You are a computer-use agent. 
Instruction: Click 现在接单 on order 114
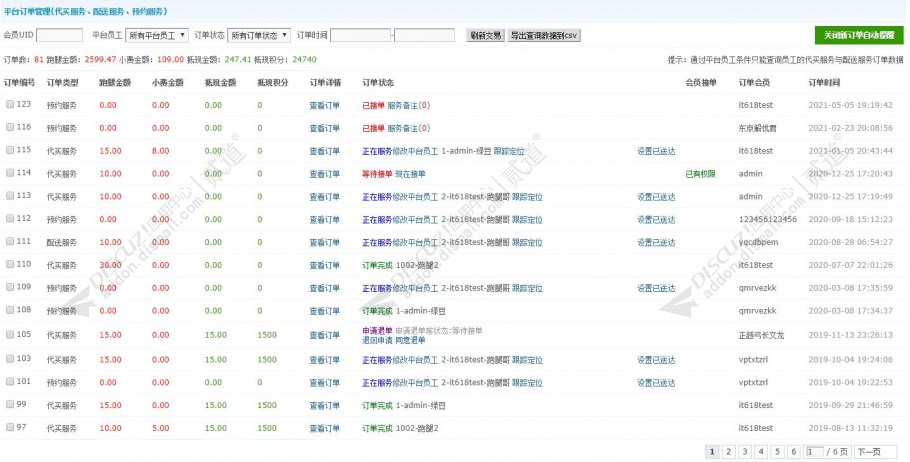(410, 174)
